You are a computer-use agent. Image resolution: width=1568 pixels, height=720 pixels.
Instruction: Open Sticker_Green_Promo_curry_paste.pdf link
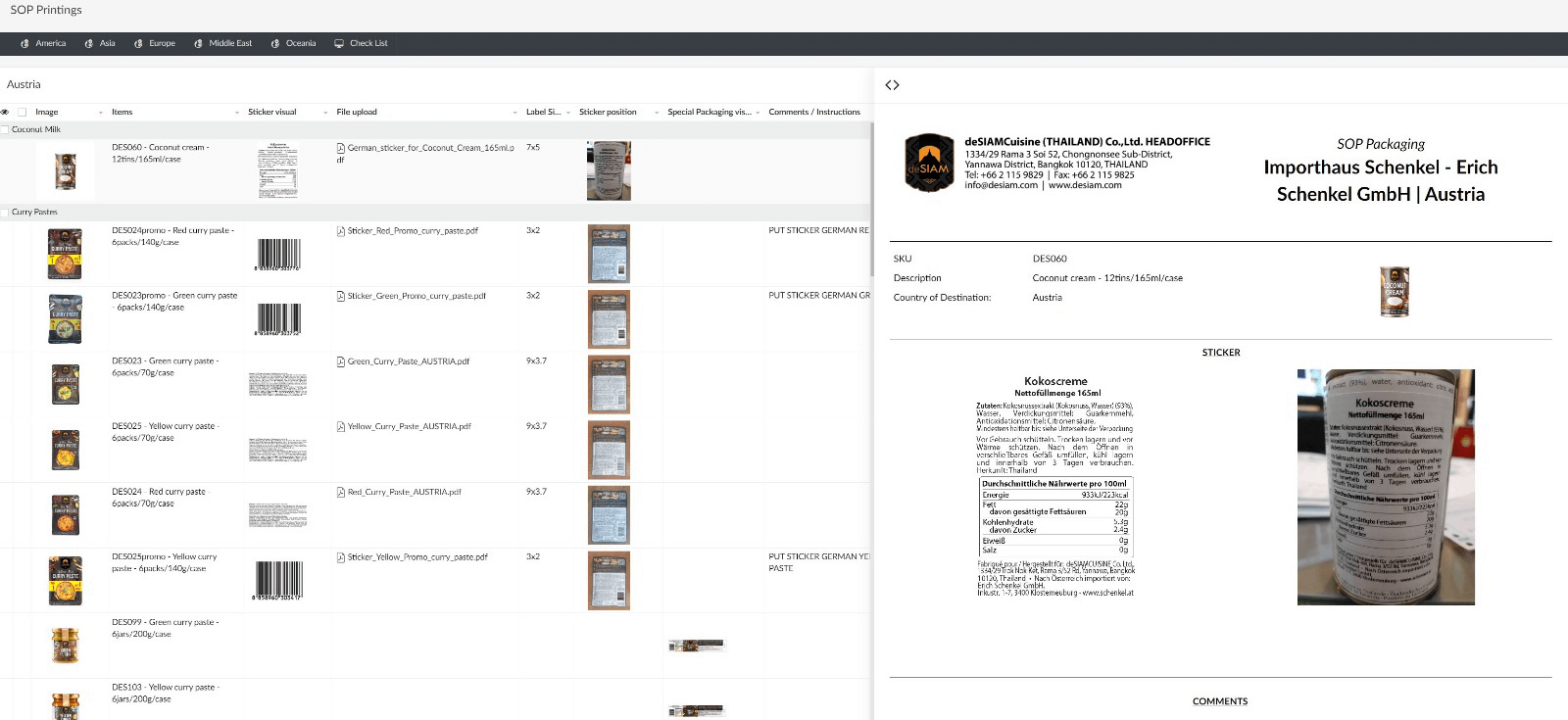pos(416,296)
